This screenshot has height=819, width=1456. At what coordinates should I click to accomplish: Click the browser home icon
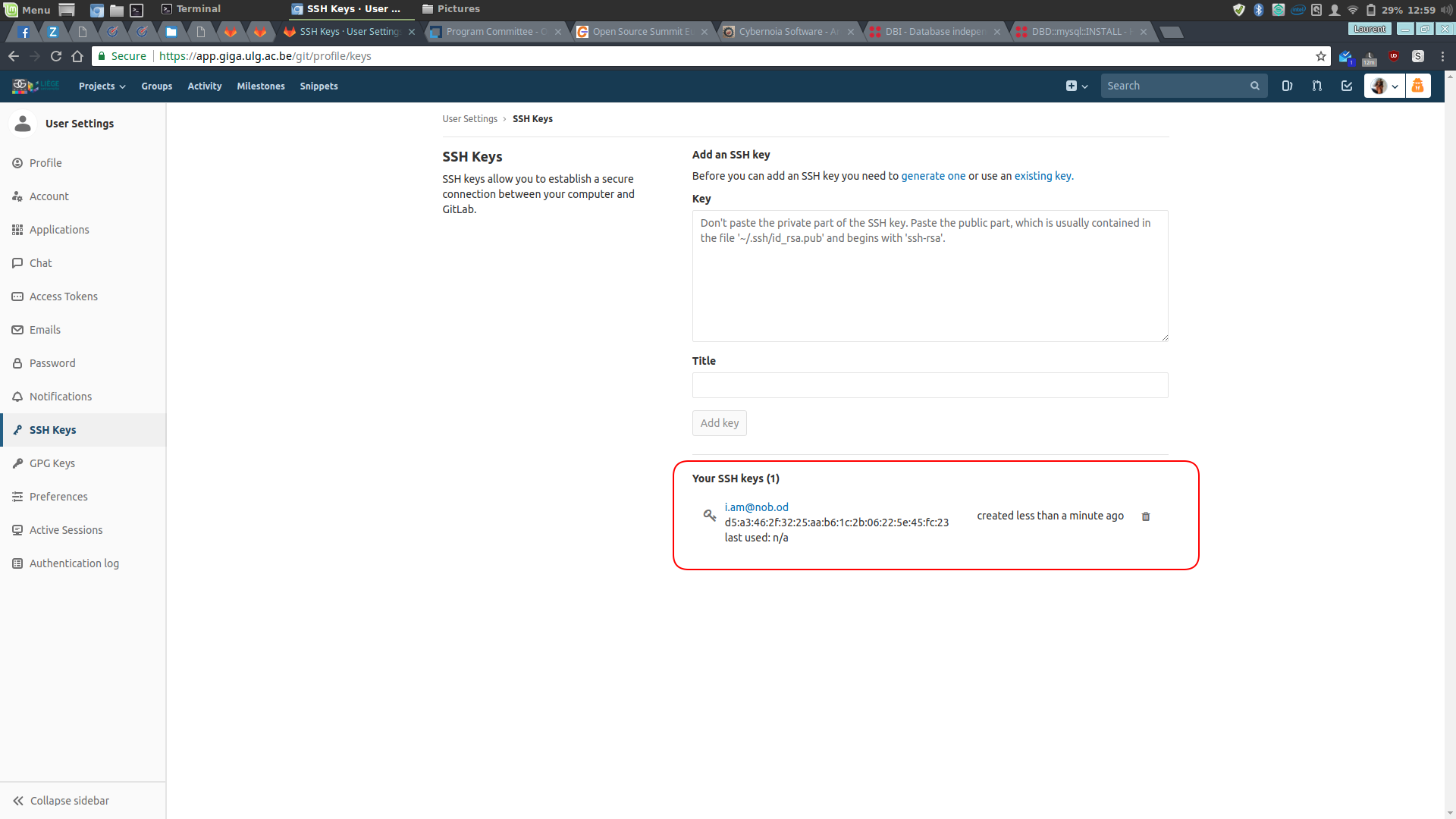pos(77,56)
